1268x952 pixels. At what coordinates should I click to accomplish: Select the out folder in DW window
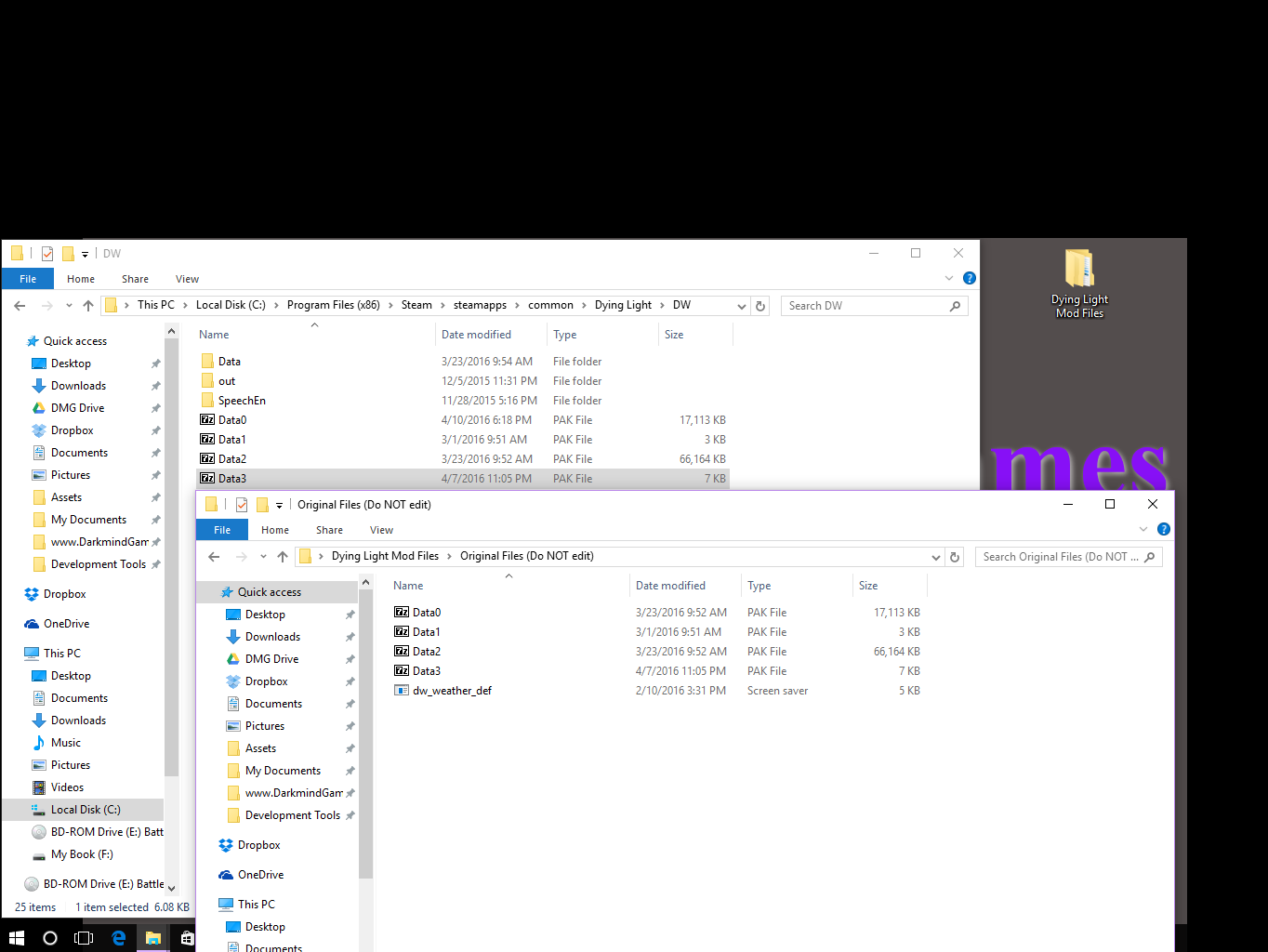click(x=227, y=381)
